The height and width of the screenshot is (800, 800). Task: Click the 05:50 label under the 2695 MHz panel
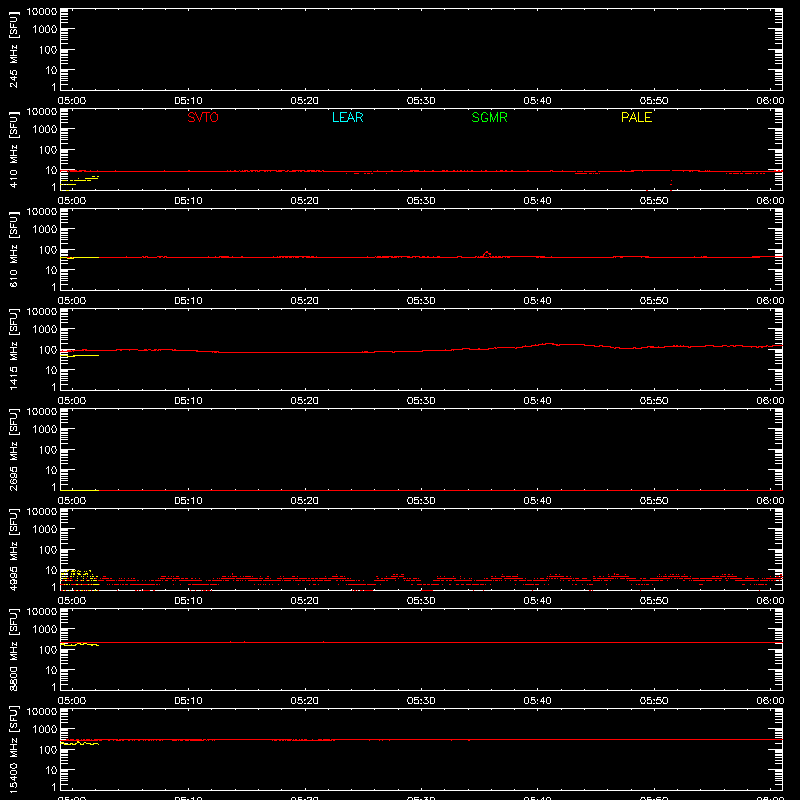point(654,501)
